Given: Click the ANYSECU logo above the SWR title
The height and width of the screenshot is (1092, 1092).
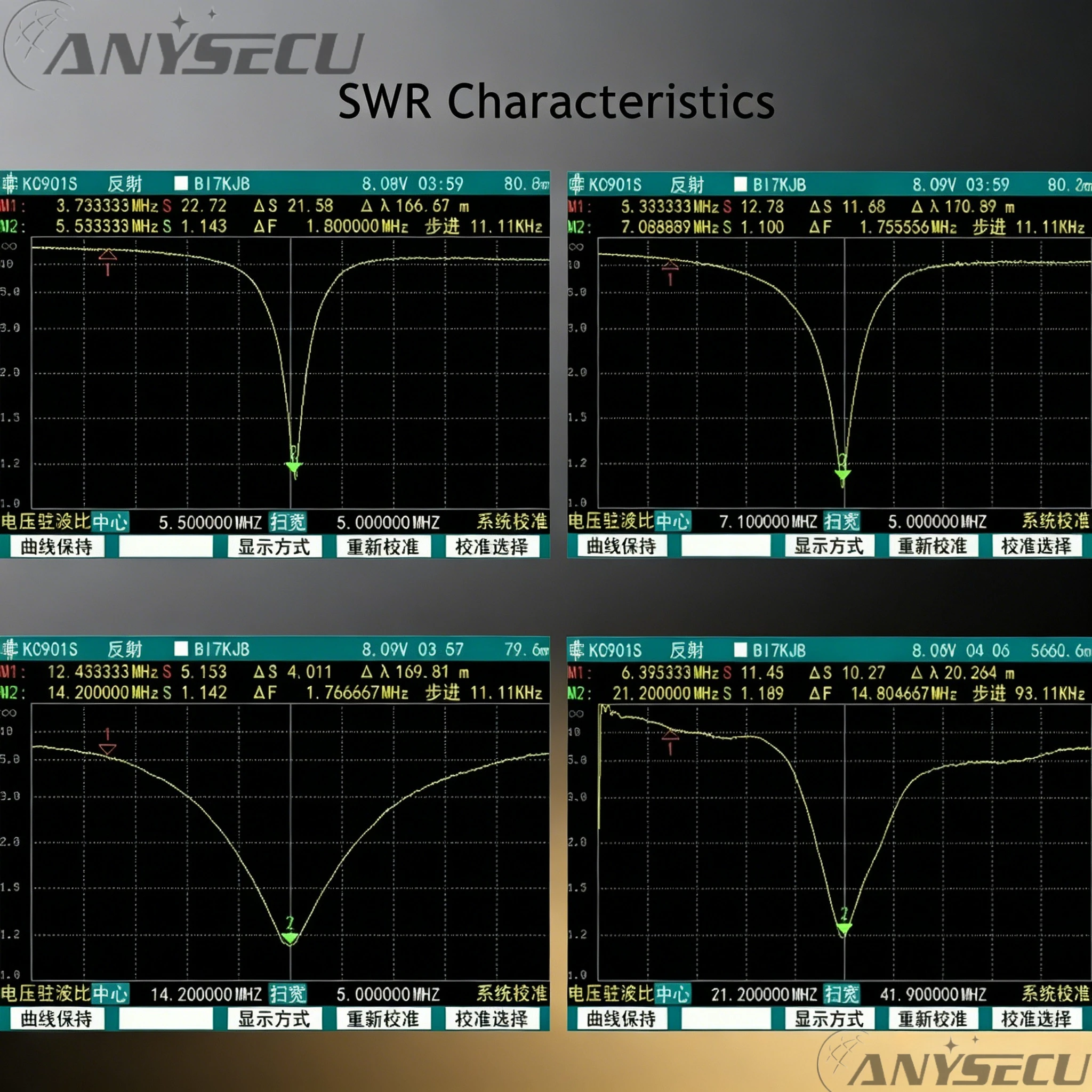Looking at the screenshot, I should coord(184,46).
